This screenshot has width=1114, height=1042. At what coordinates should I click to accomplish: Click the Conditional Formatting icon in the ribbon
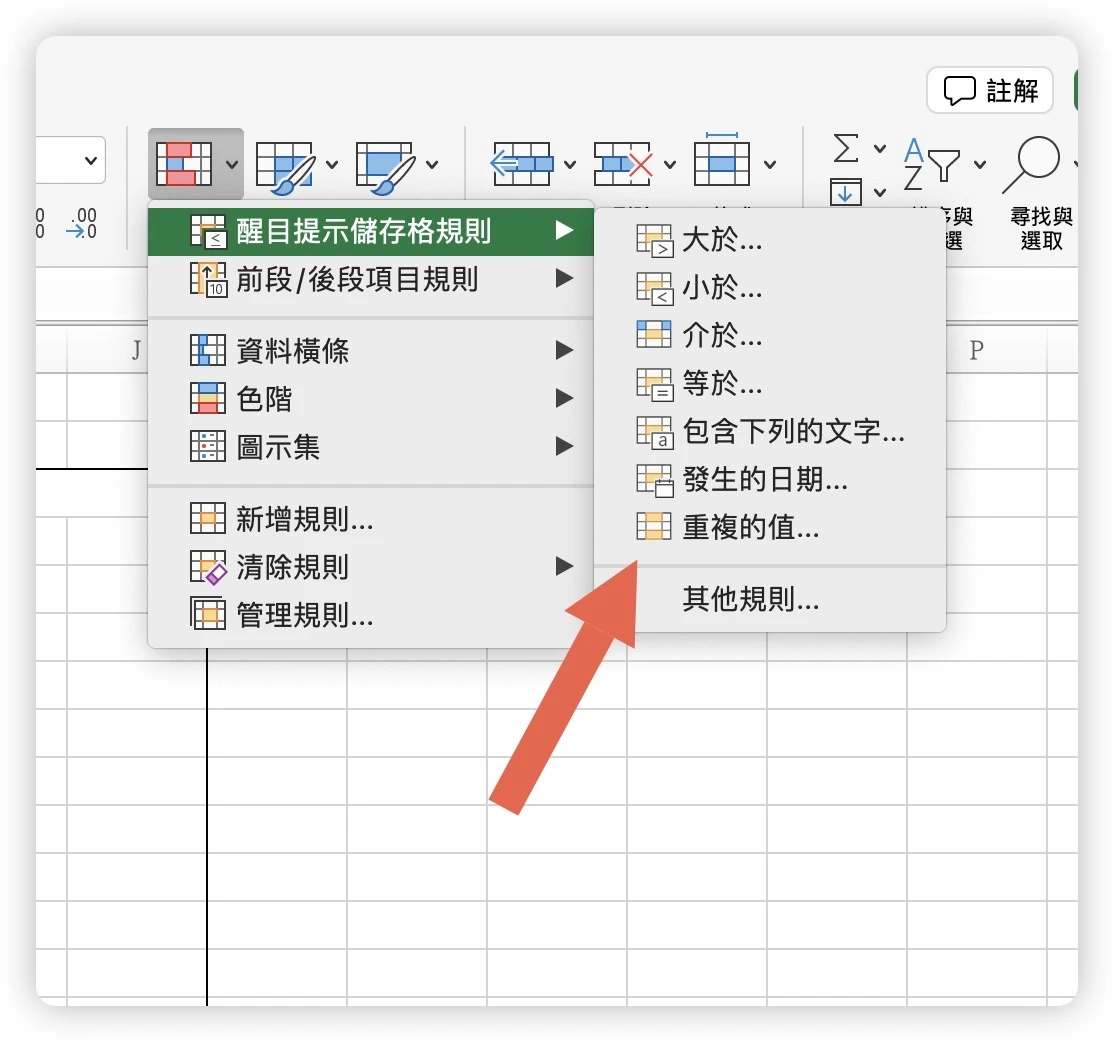pyautogui.click(x=184, y=164)
